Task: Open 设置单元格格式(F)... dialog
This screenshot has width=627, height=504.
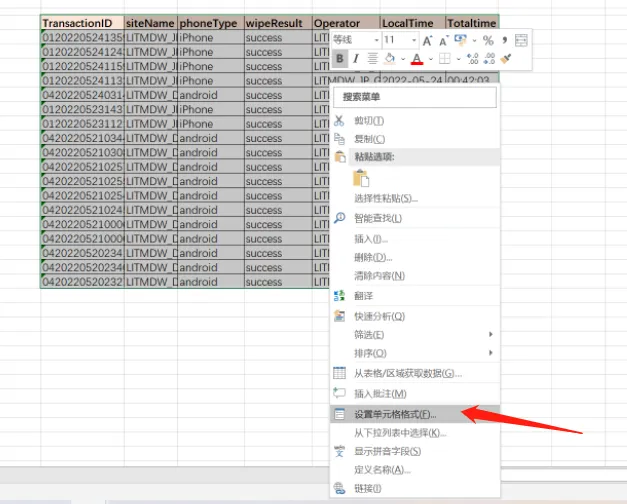Action: 415,414
